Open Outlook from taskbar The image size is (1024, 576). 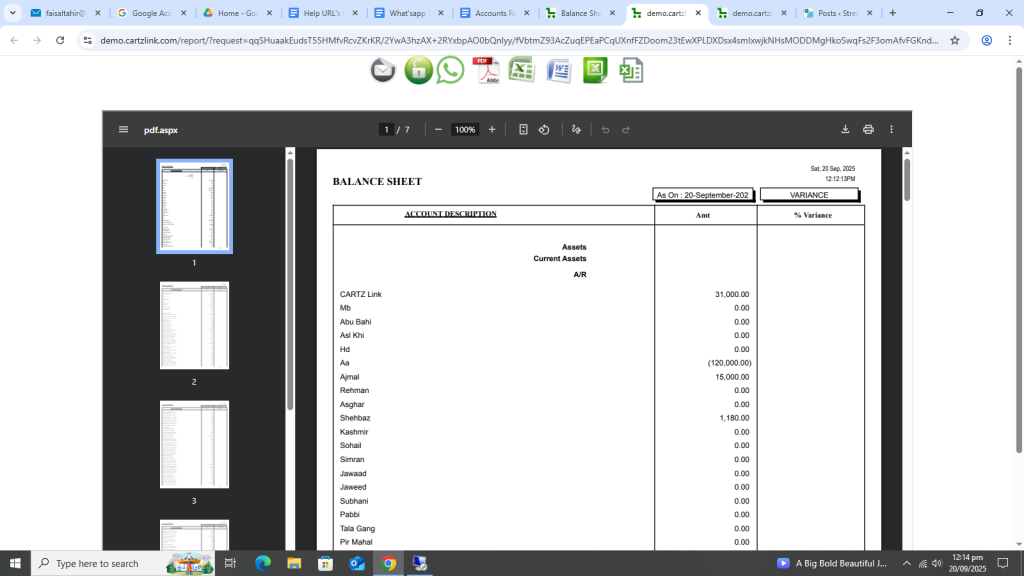click(357, 564)
